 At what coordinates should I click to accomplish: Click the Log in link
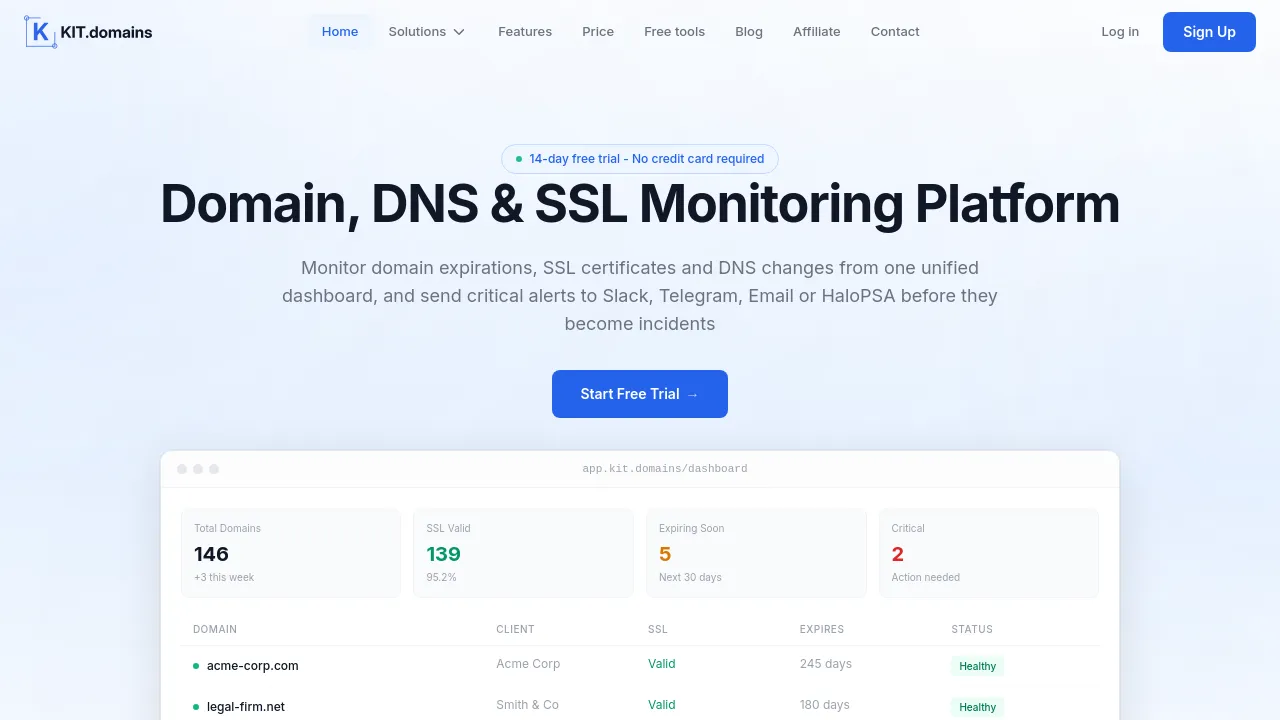tap(1120, 32)
